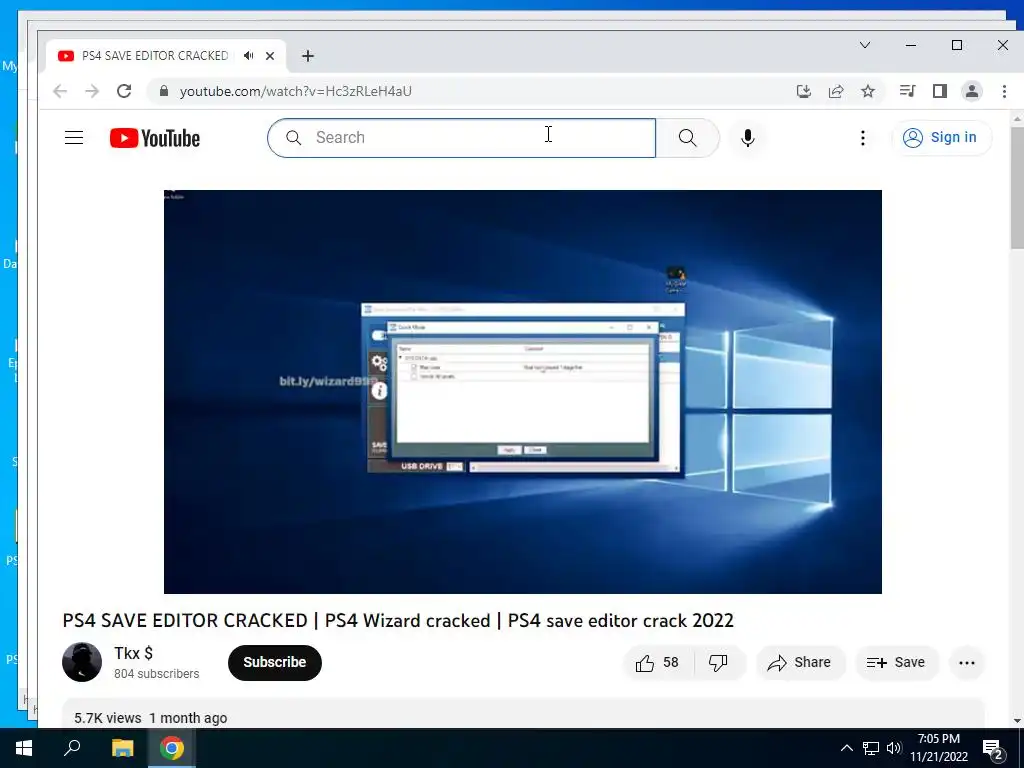This screenshot has width=1024, height=768.
Task: Open the Tkx $ channel name link
Action: tap(133, 653)
